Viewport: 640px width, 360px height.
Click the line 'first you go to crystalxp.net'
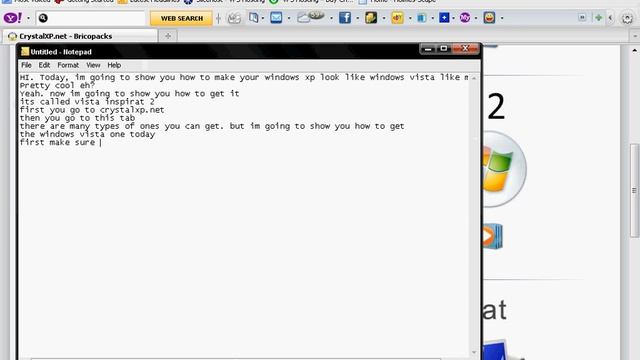pyautogui.click(x=92, y=110)
